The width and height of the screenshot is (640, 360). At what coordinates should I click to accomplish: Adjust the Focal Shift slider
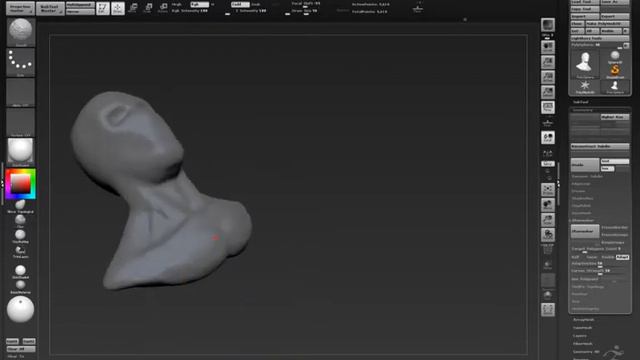pyautogui.click(x=306, y=4)
